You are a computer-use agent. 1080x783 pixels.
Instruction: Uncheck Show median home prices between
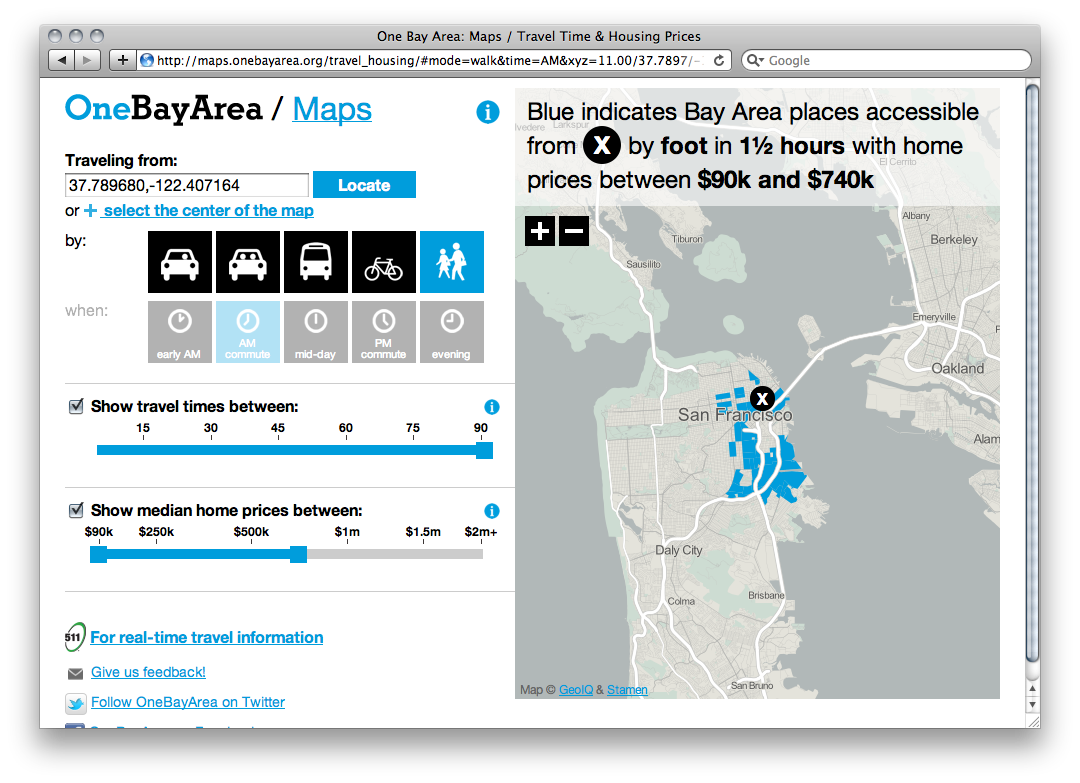pyautogui.click(x=76, y=510)
